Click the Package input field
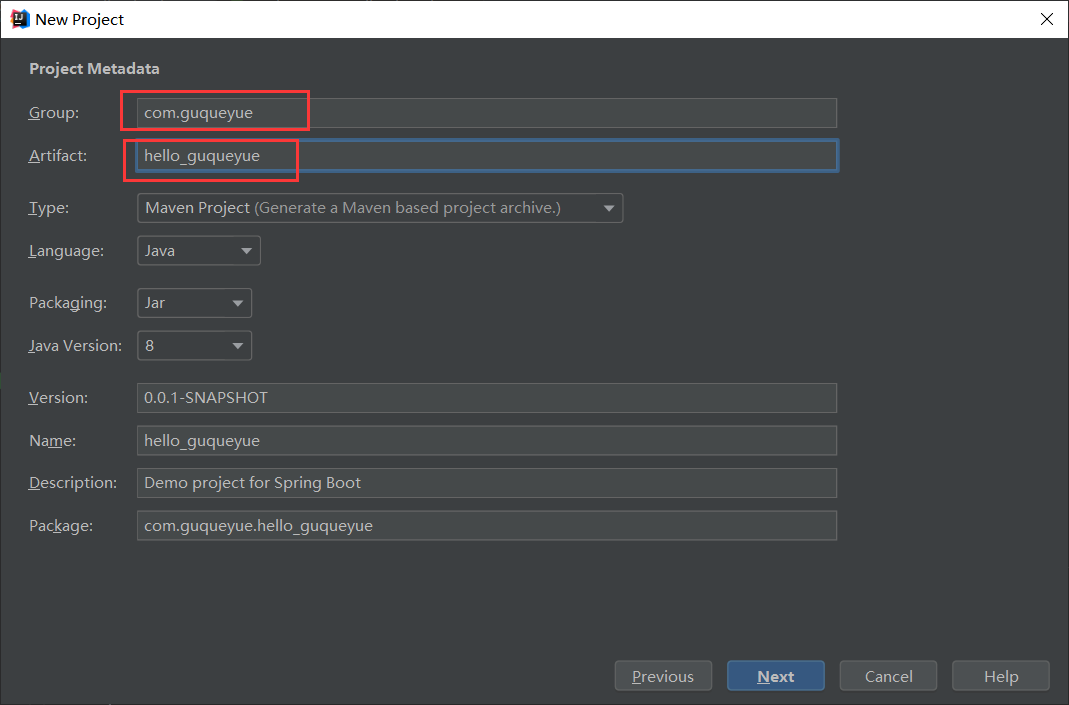 [x=487, y=526]
